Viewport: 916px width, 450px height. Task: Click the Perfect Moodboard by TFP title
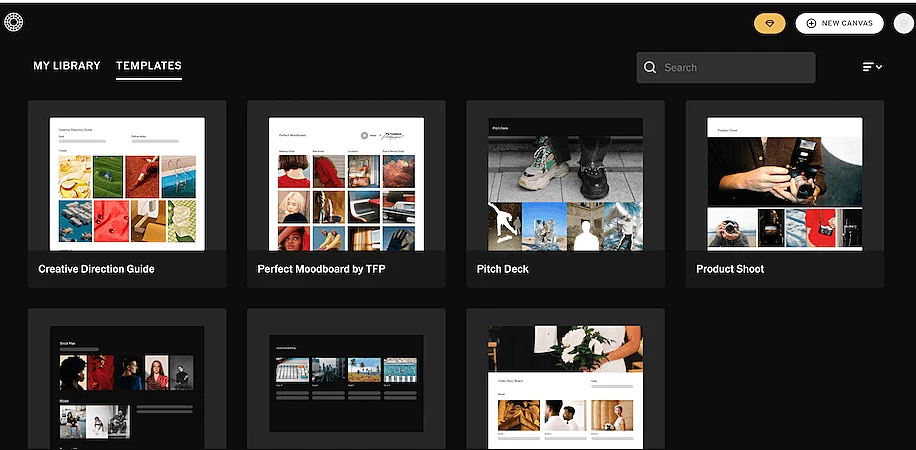[321, 269]
